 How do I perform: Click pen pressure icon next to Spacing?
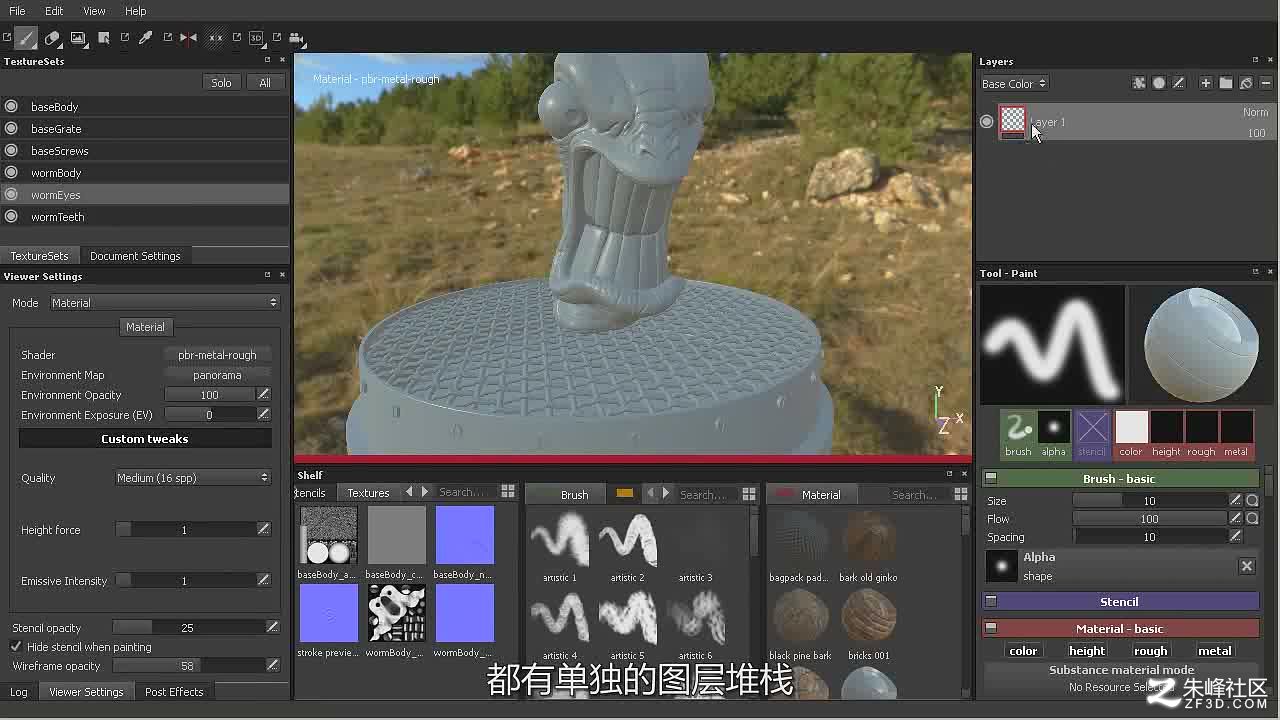[1236, 536]
